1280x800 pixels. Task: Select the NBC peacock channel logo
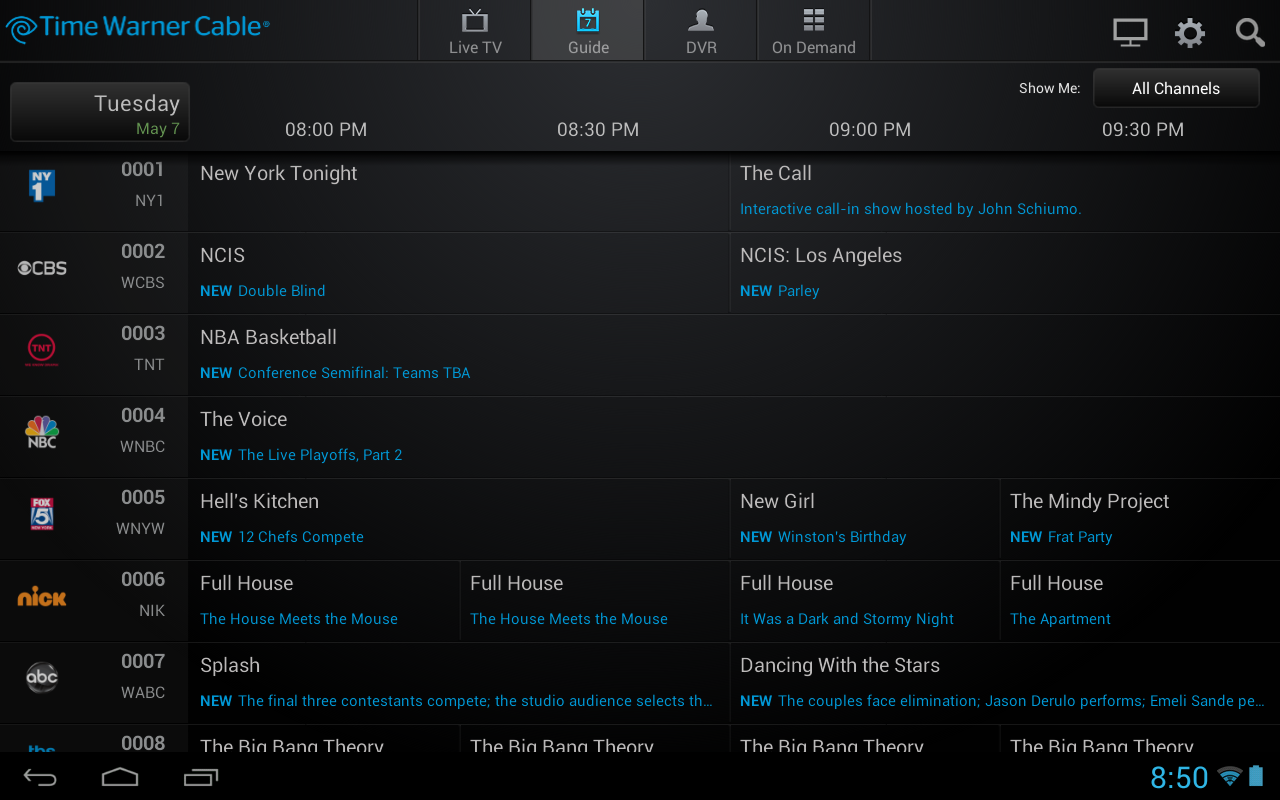click(42, 432)
